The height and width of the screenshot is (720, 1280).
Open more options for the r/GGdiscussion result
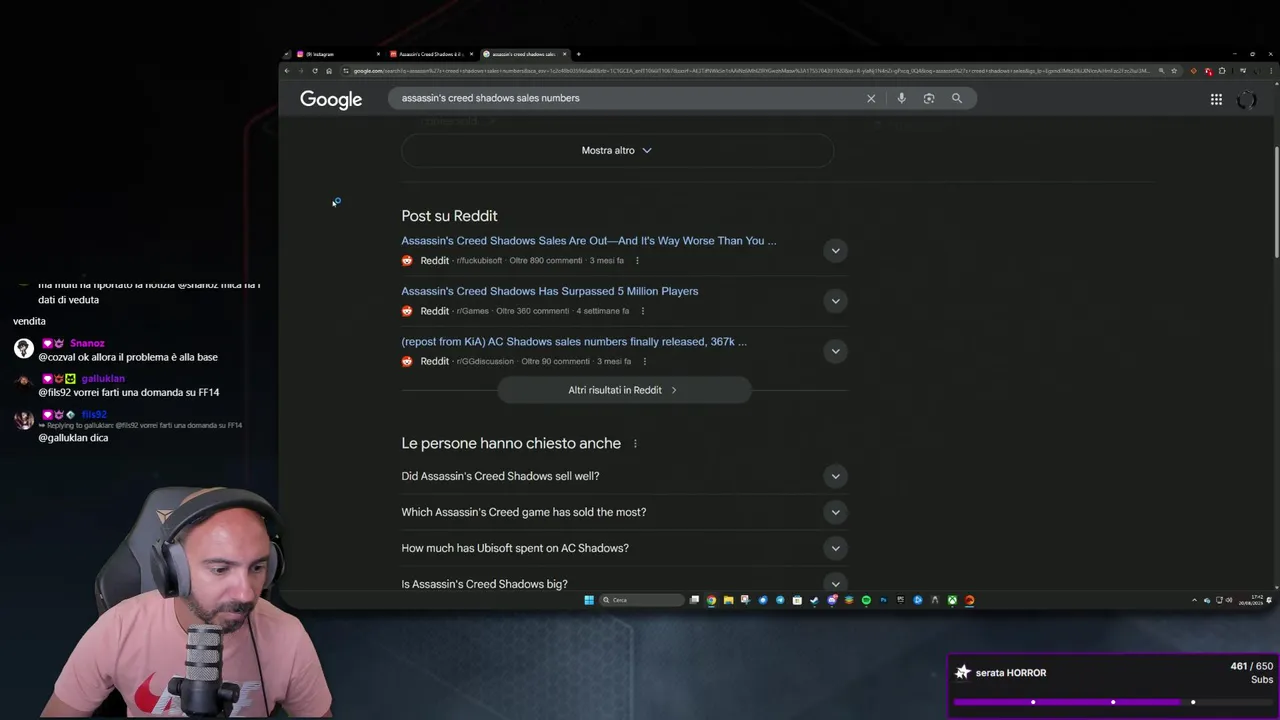644,361
